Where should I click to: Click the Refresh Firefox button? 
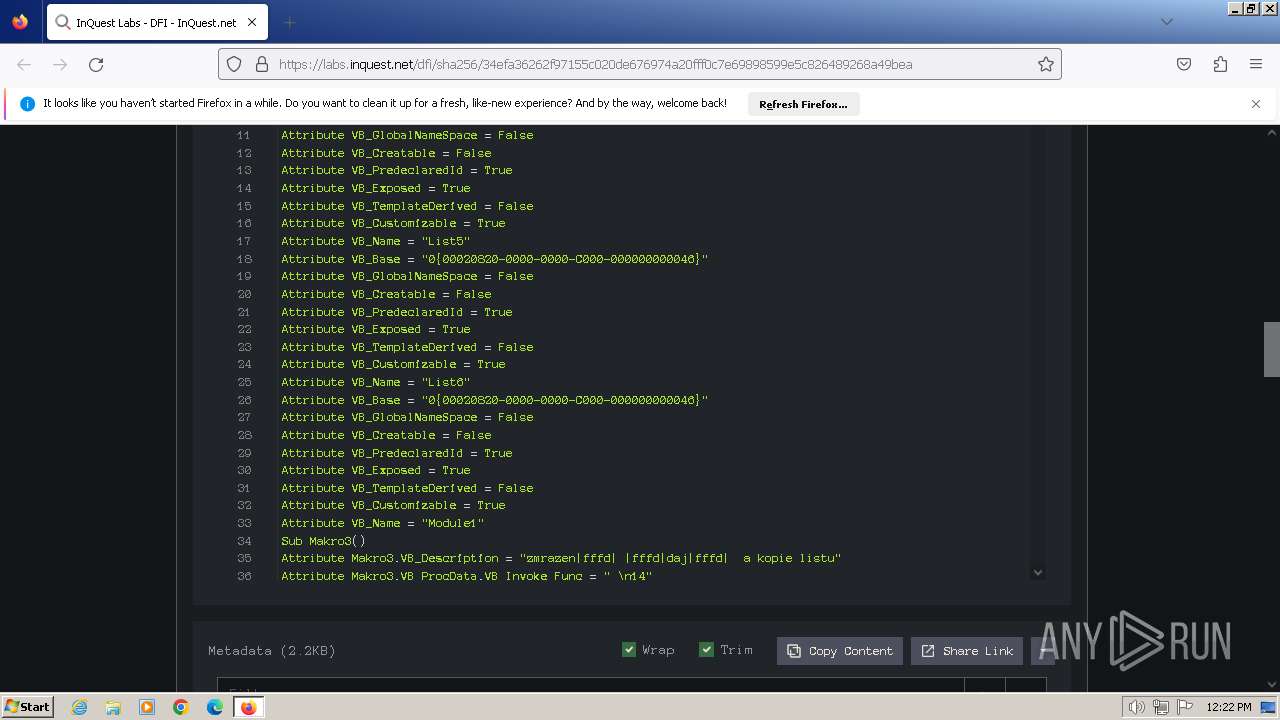803,104
